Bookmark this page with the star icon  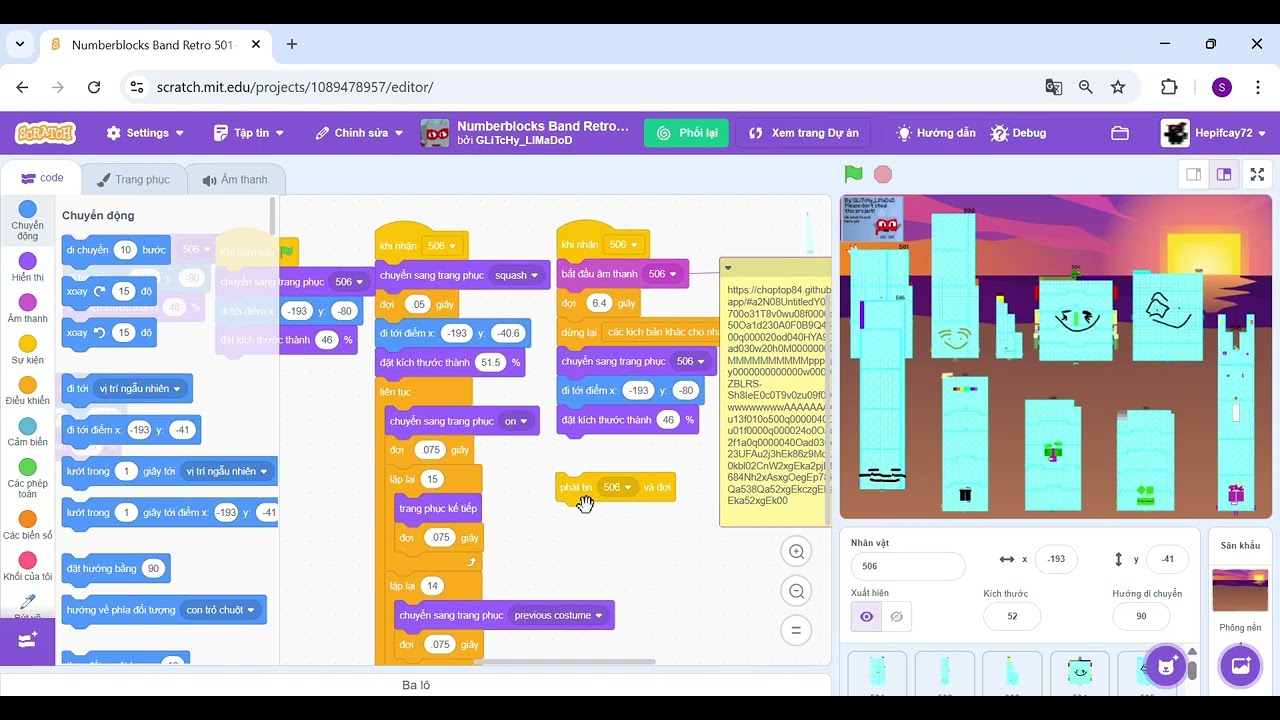pos(1118,87)
